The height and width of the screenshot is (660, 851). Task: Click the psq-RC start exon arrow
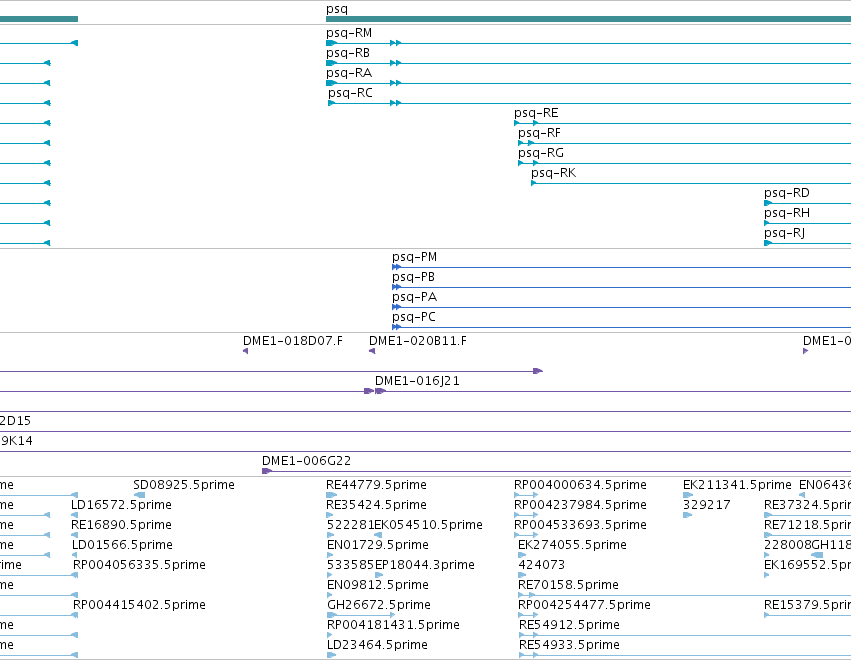click(x=331, y=103)
